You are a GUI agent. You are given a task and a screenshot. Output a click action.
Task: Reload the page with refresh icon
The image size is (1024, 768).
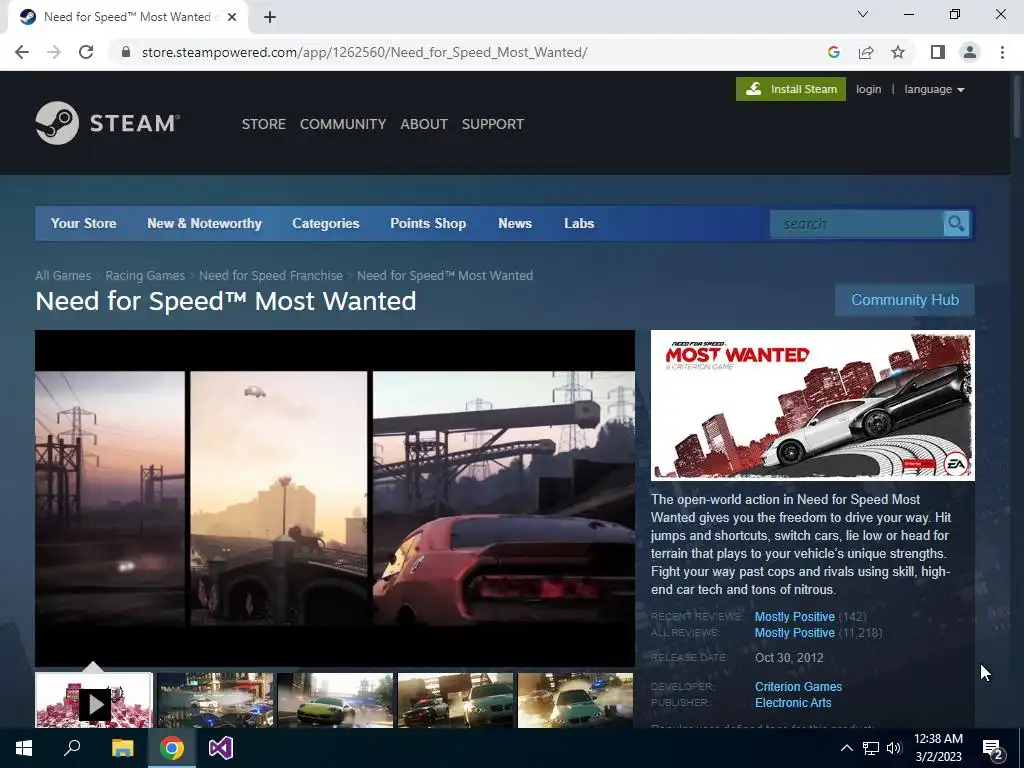click(86, 52)
